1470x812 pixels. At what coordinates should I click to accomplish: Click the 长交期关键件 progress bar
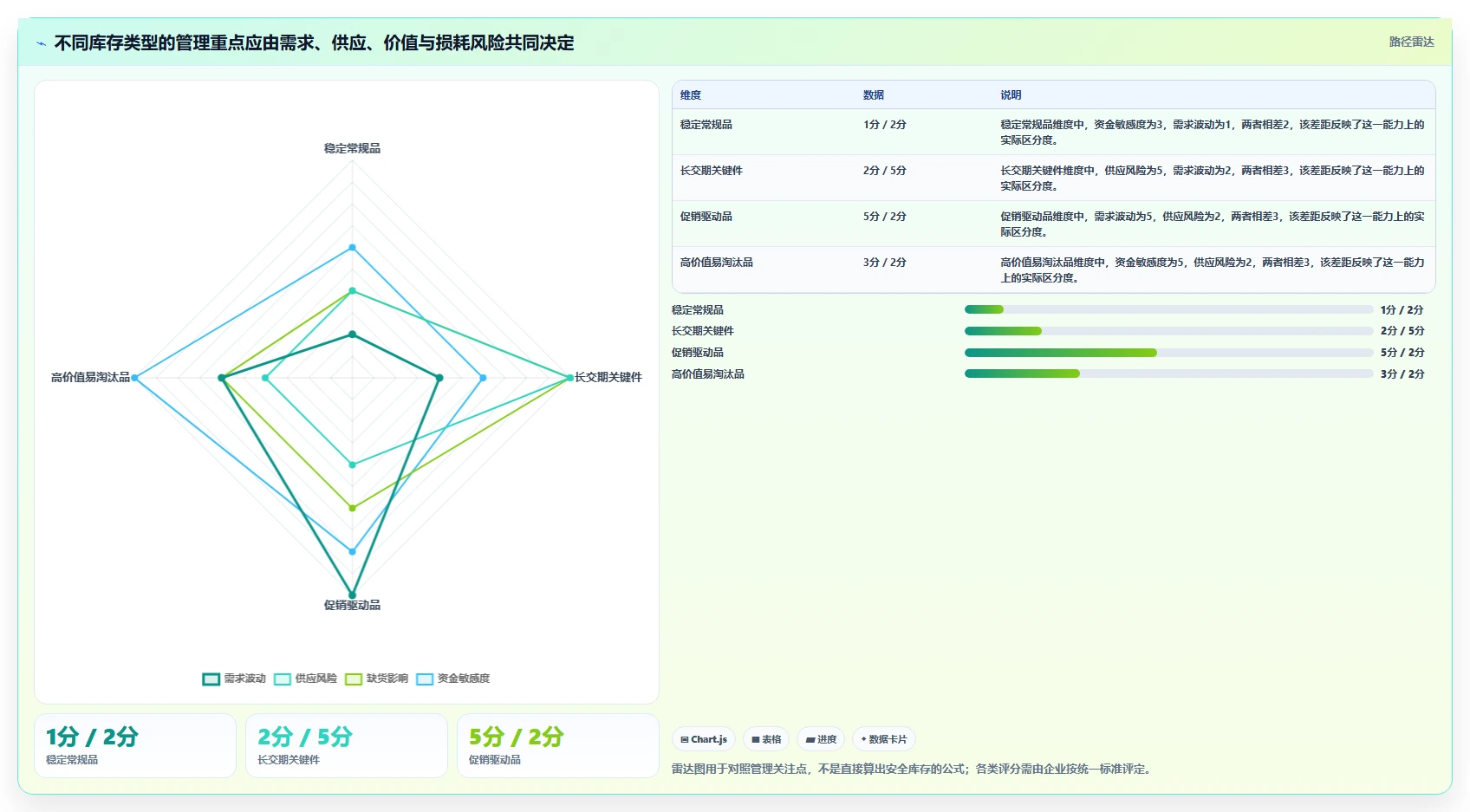(1168, 331)
